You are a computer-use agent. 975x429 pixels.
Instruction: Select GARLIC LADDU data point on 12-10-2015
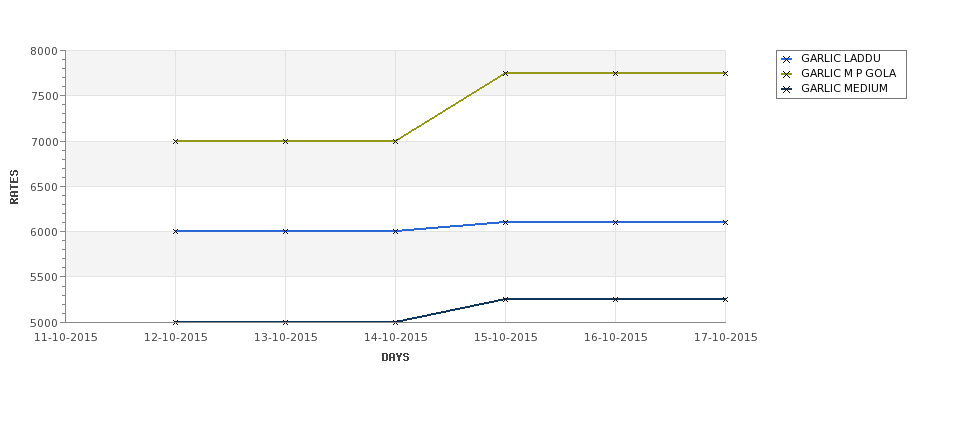(175, 231)
